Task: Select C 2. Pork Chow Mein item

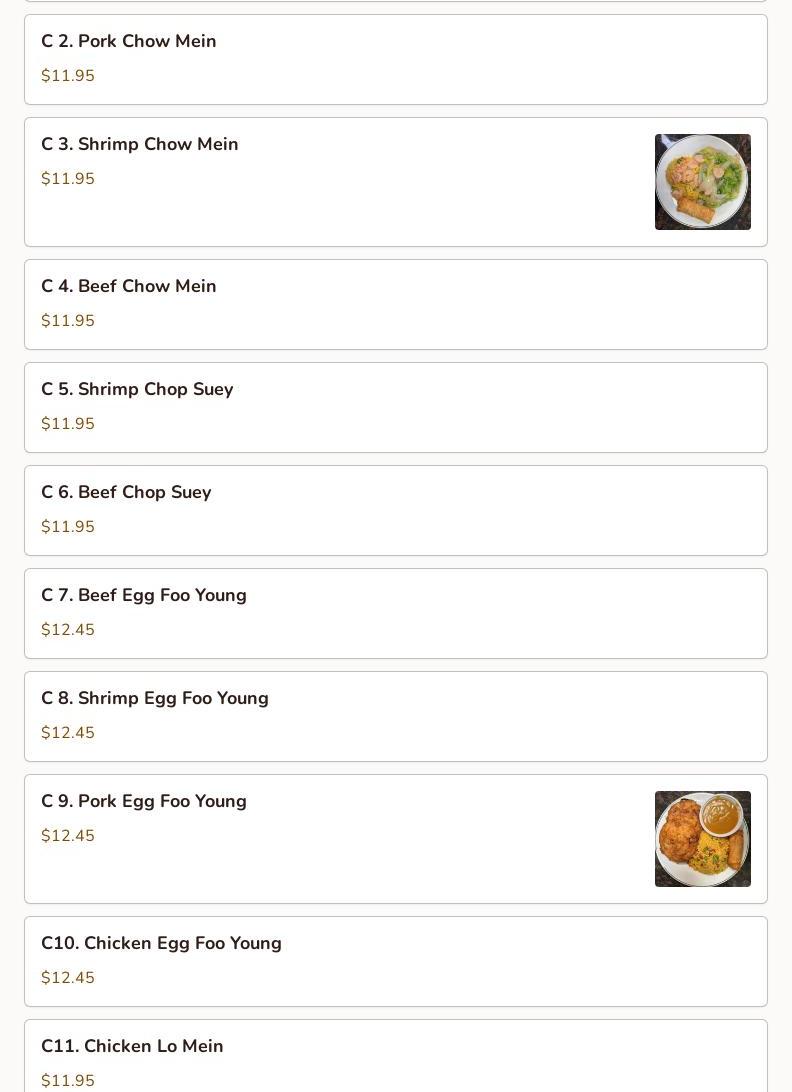Action: pyautogui.click(x=396, y=59)
